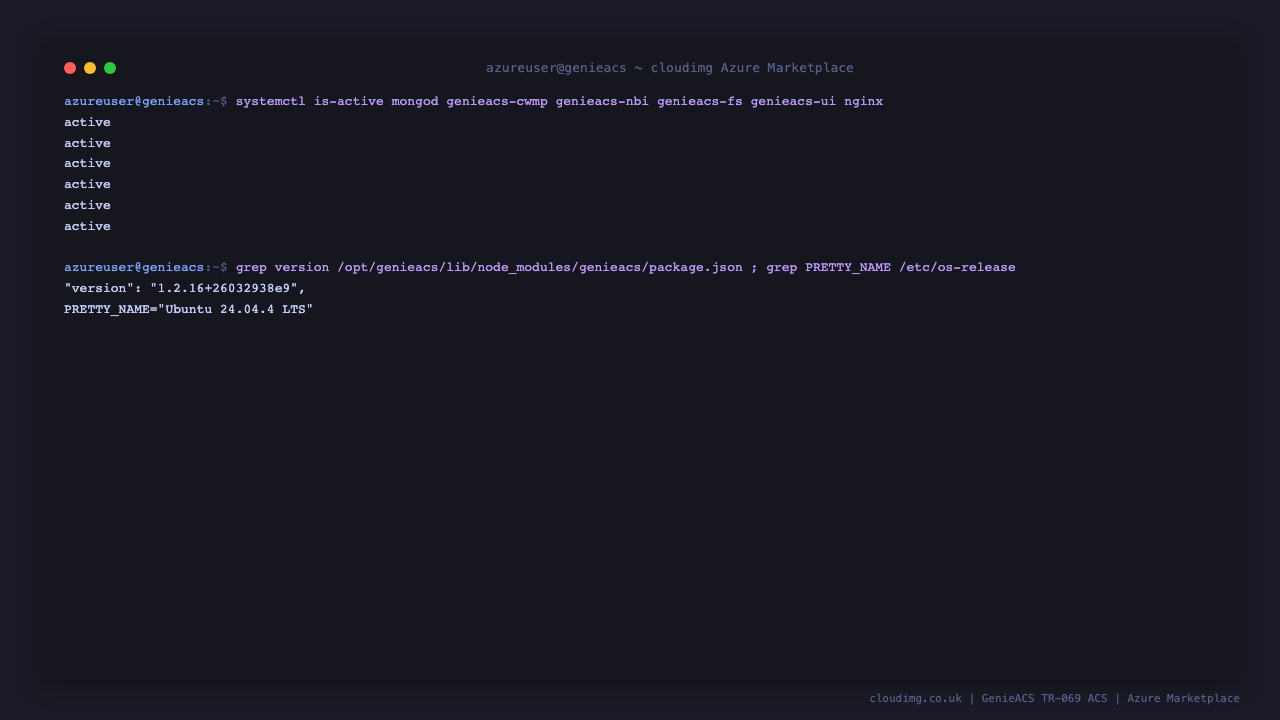Click 'Azure Marketplace' in the footer

[x=1183, y=698]
